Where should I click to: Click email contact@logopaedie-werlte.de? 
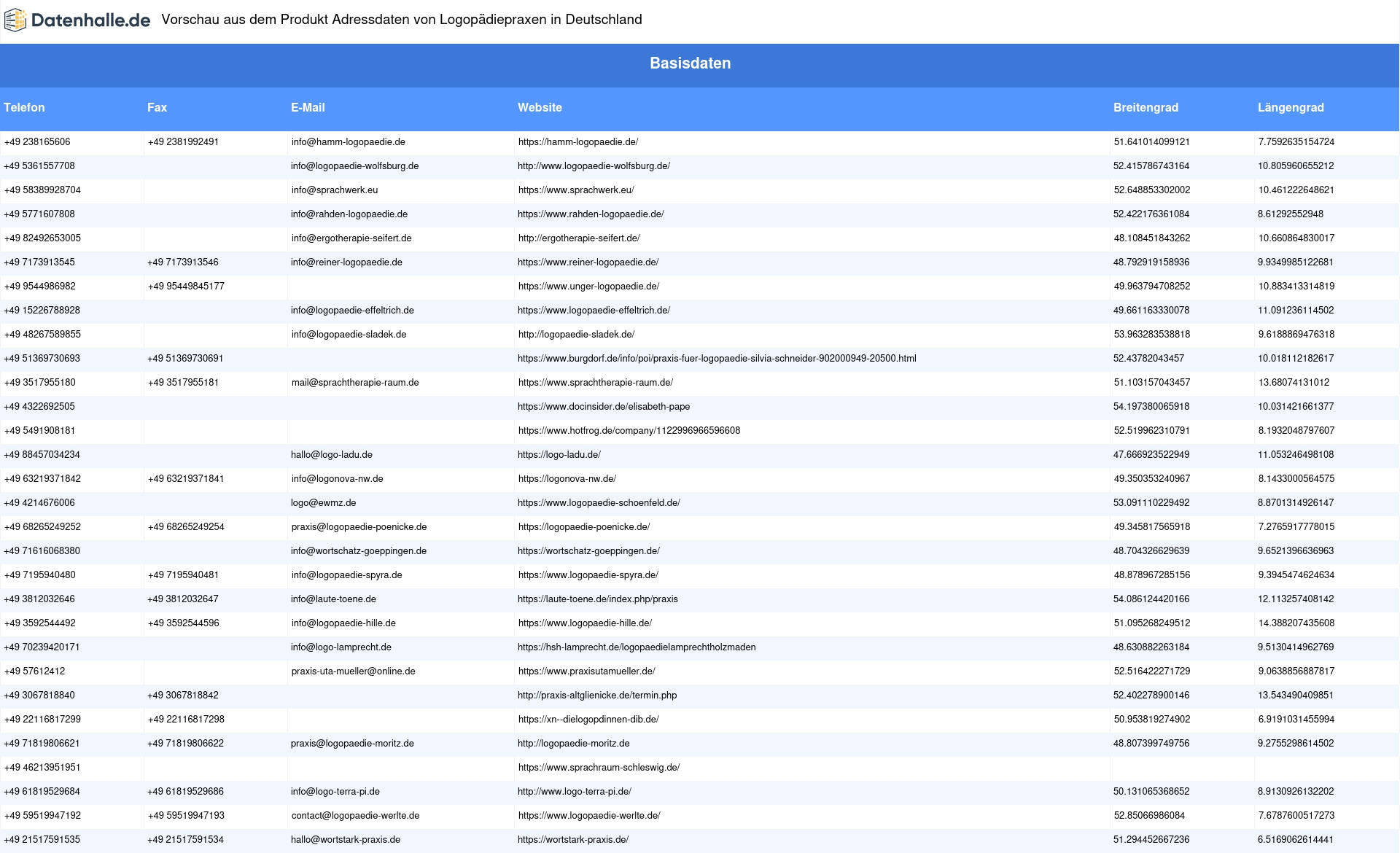tap(355, 816)
